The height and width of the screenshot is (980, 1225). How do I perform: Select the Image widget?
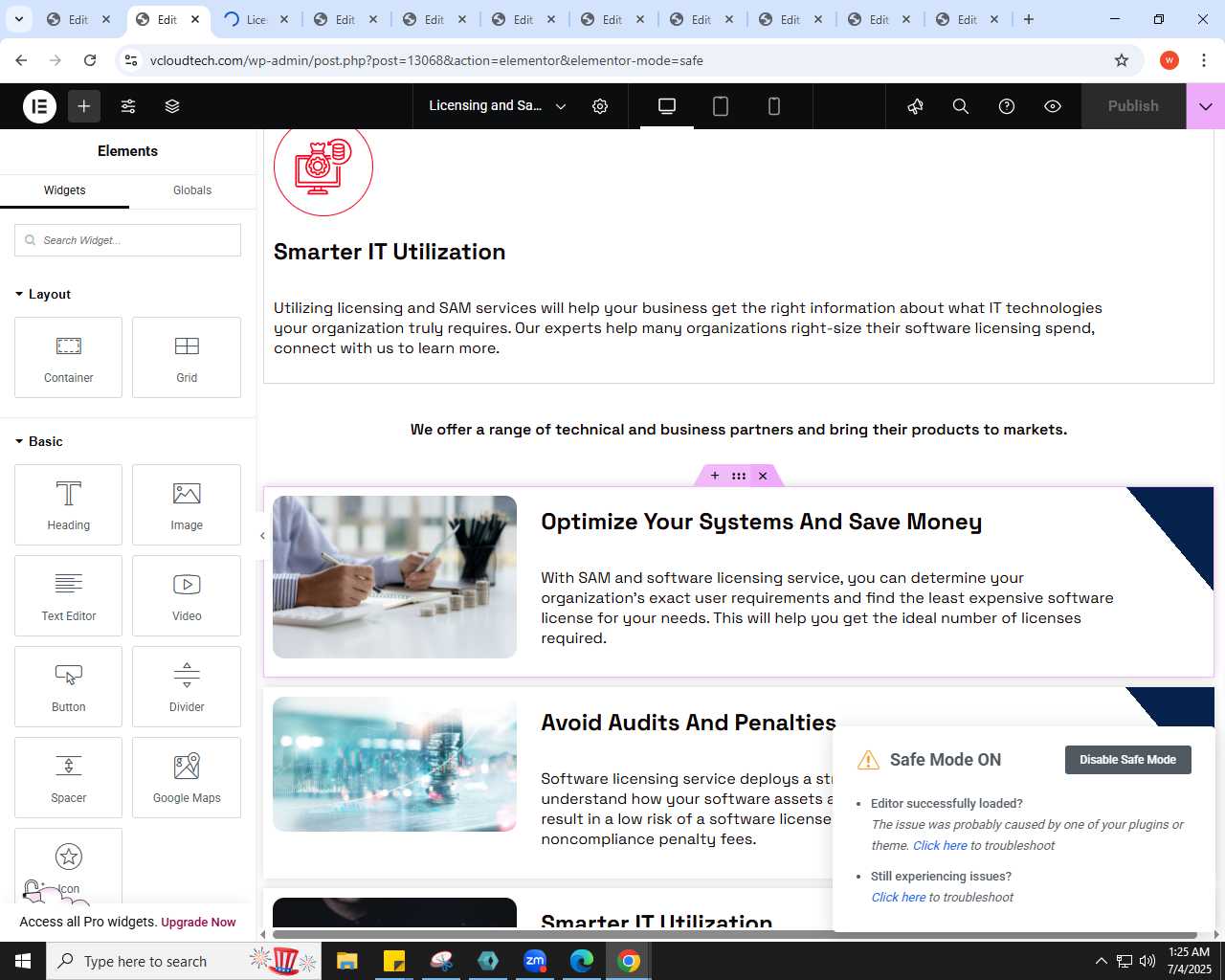coord(187,504)
